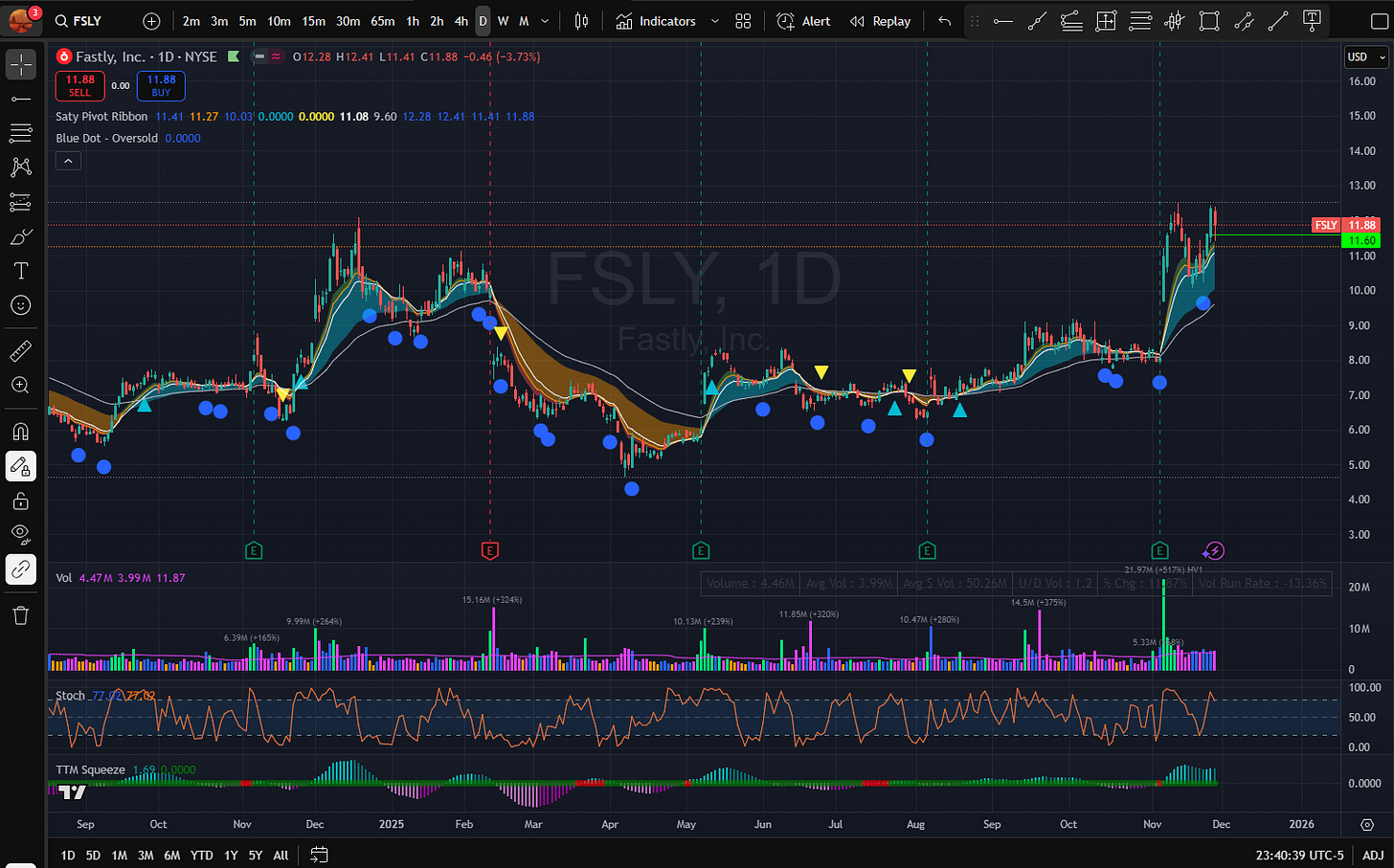The image size is (1394, 868).
Task: Open symbol search for FSLY
Action: pos(79,21)
